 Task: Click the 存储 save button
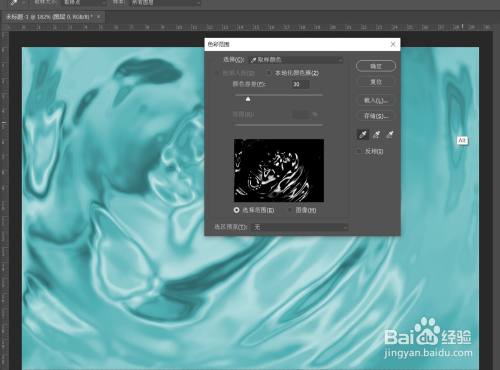[376, 116]
